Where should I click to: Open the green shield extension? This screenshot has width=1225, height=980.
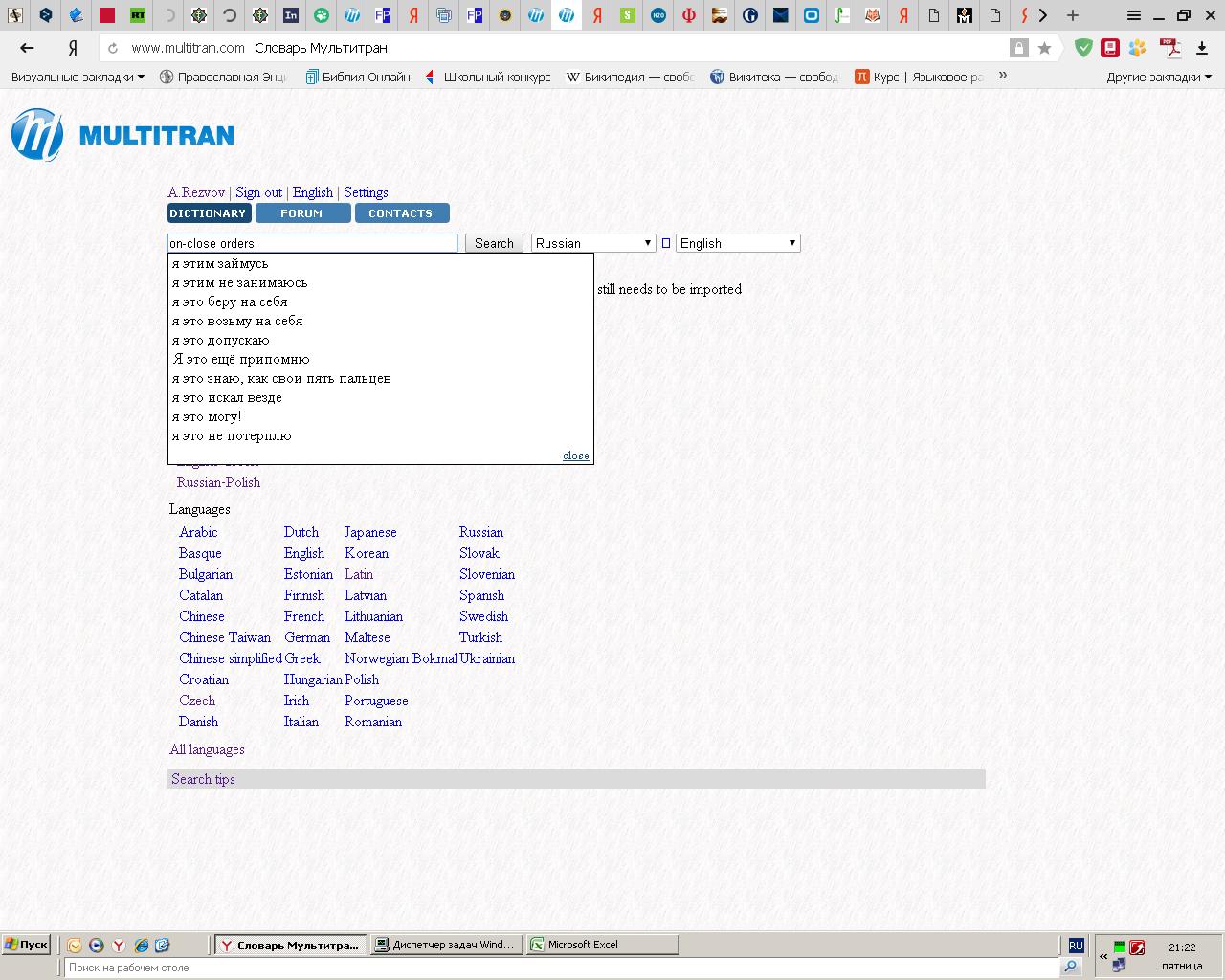[x=1083, y=48]
